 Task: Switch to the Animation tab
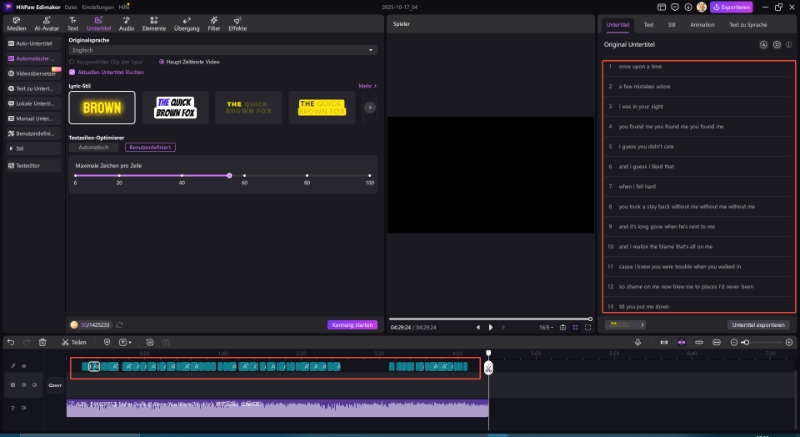(702, 23)
